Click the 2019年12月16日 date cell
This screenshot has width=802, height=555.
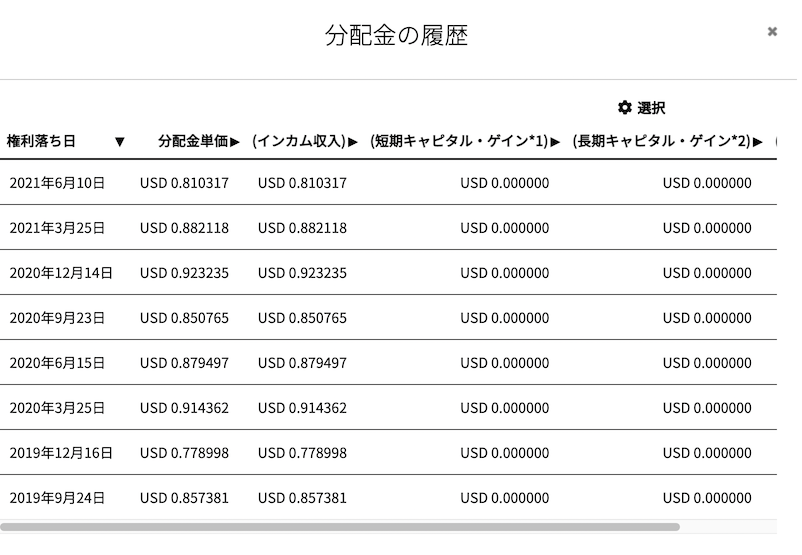pos(61,453)
